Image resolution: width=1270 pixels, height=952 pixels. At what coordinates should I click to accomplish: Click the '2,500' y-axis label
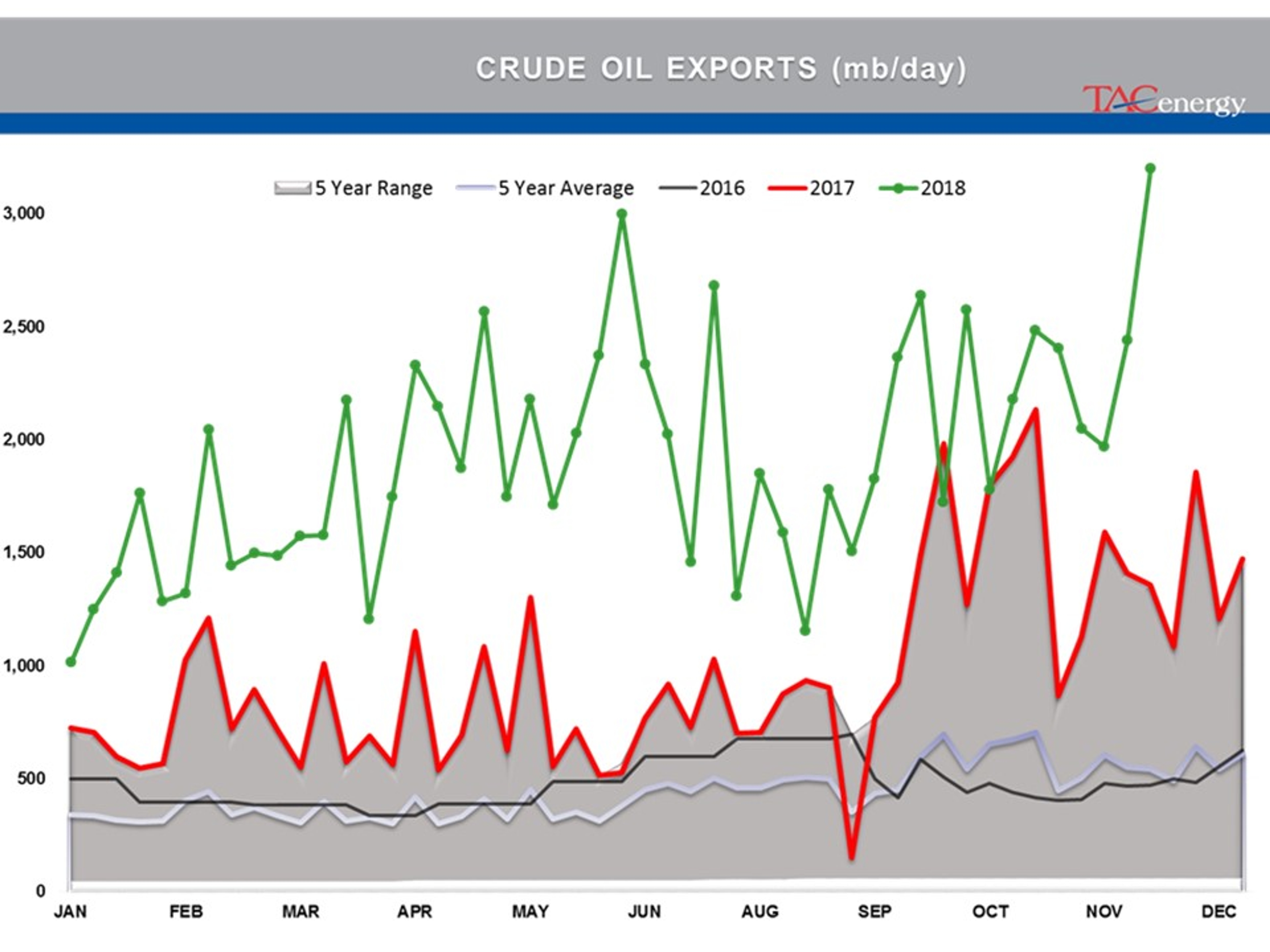[23, 327]
